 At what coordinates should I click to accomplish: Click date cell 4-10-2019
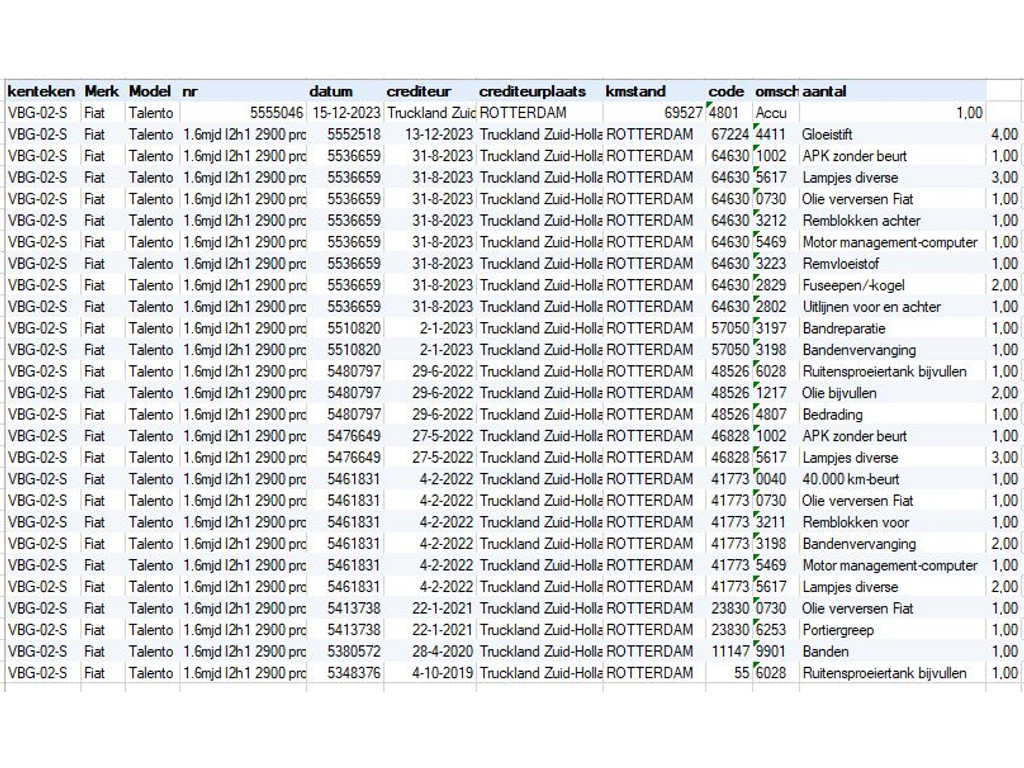[430, 673]
